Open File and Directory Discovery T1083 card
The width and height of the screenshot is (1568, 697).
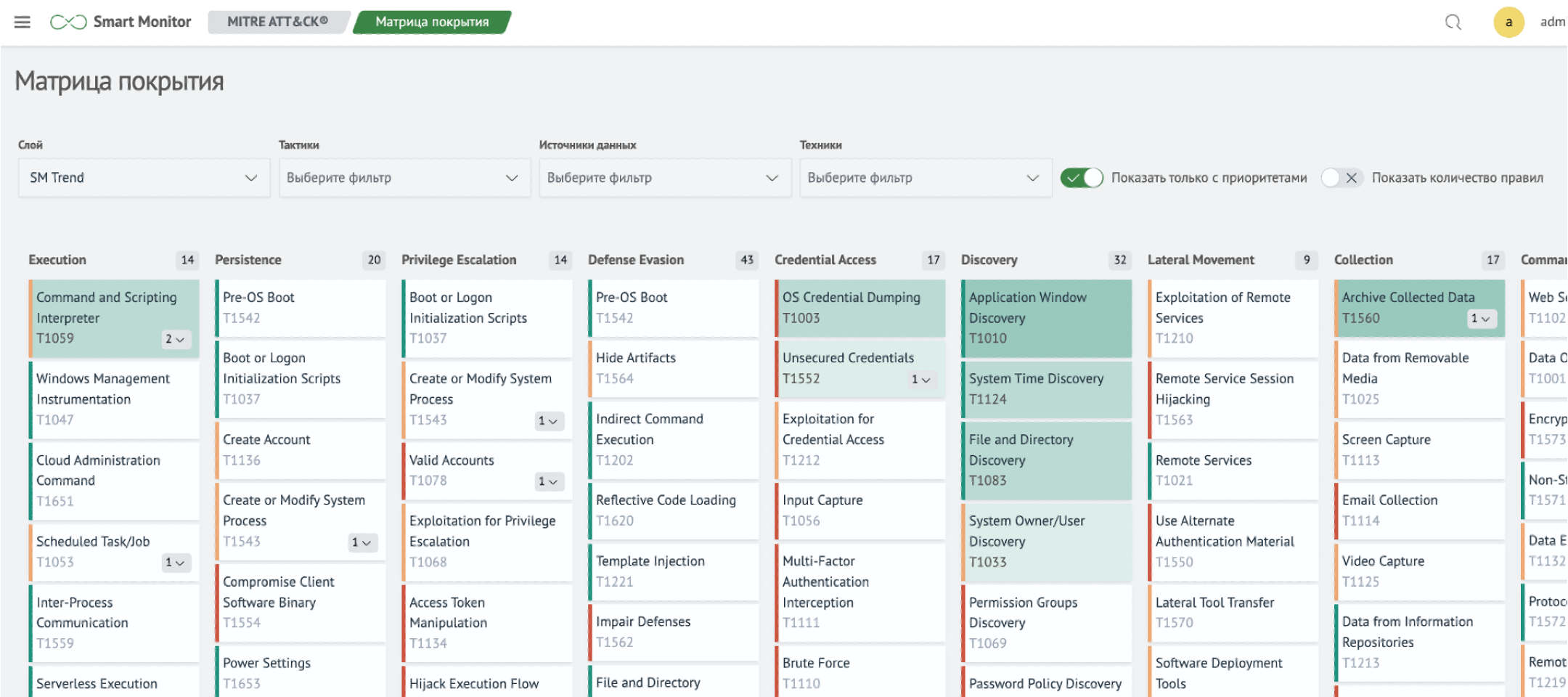(1047, 460)
